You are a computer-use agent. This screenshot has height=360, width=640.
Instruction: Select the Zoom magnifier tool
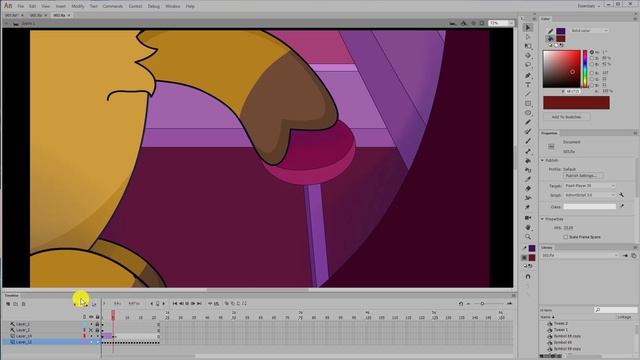click(x=528, y=237)
